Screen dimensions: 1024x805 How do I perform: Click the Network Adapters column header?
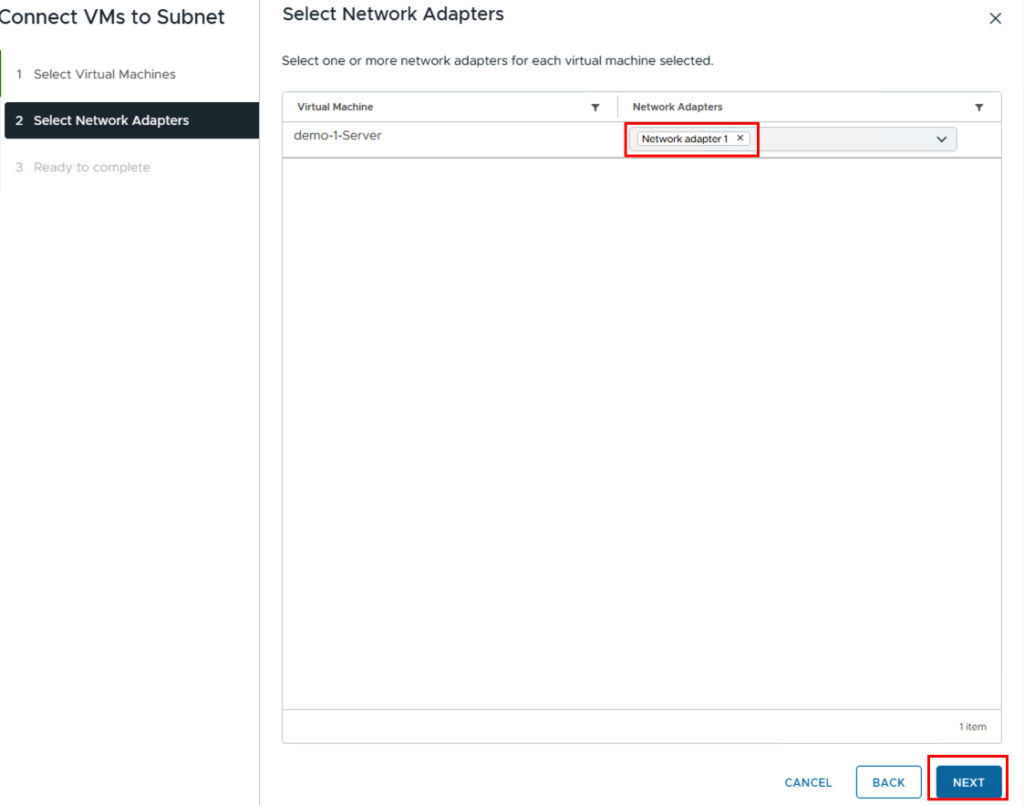(x=677, y=107)
